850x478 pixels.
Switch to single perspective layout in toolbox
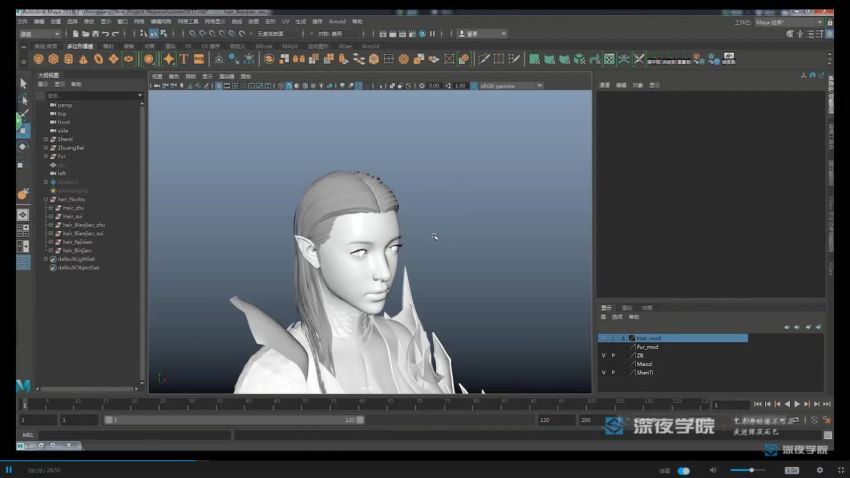point(23,215)
